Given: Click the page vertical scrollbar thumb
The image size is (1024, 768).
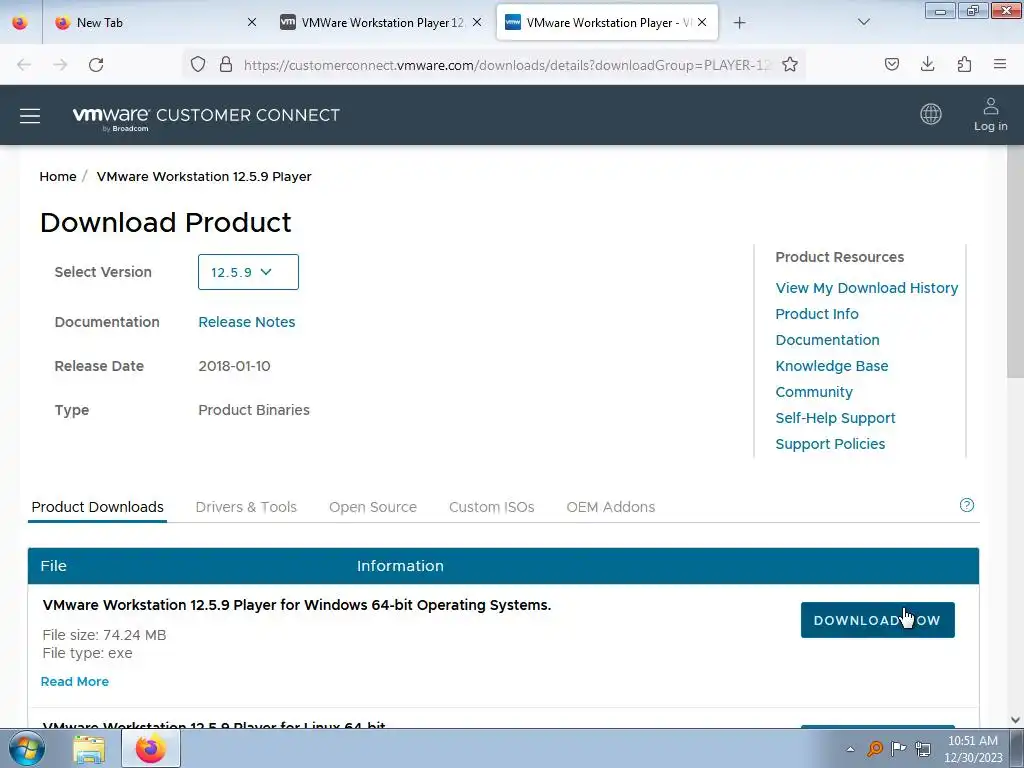Looking at the screenshot, I should click(x=1015, y=261).
